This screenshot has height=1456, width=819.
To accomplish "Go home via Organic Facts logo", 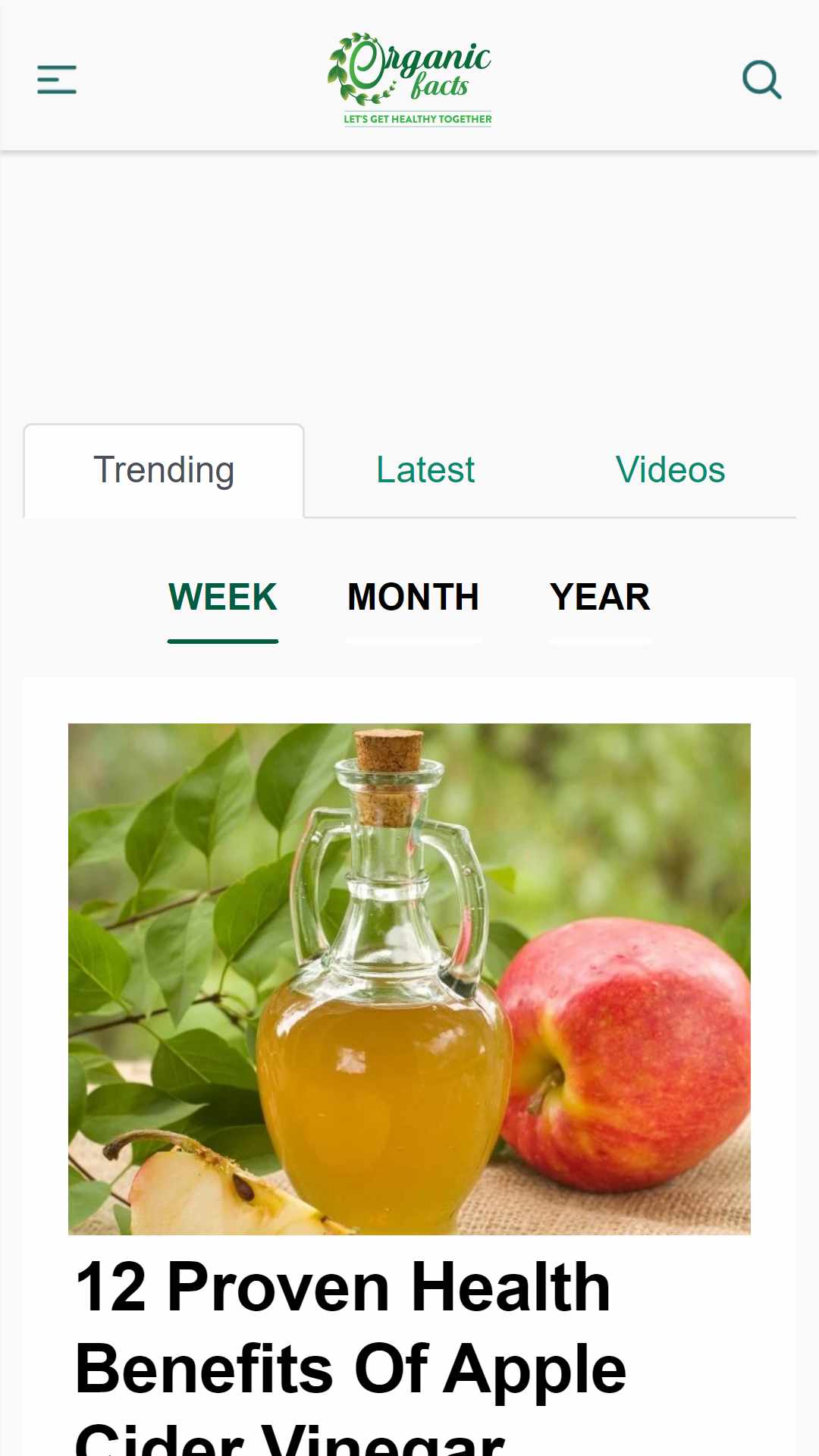I will tap(409, 79).
